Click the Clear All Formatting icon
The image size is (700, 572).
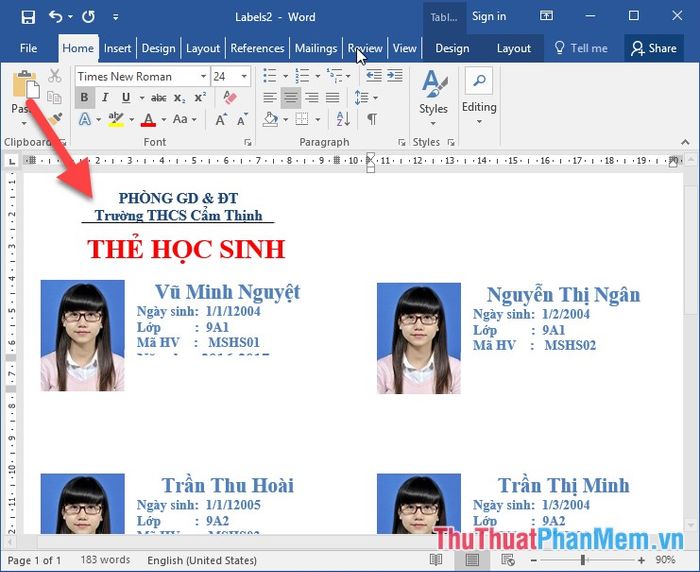point(230,98)
